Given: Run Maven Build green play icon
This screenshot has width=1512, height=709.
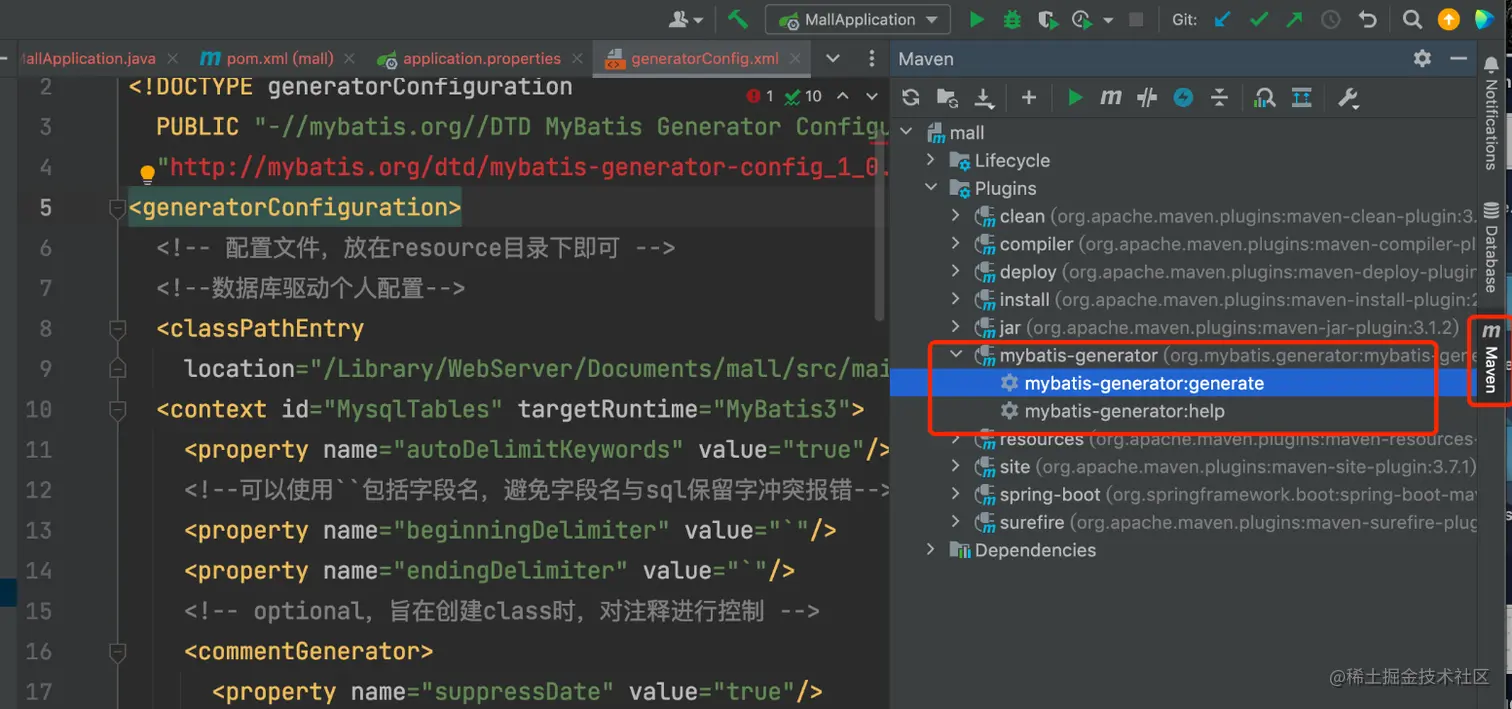Looking at the screenshot, I should click(x=1075, y=97).
